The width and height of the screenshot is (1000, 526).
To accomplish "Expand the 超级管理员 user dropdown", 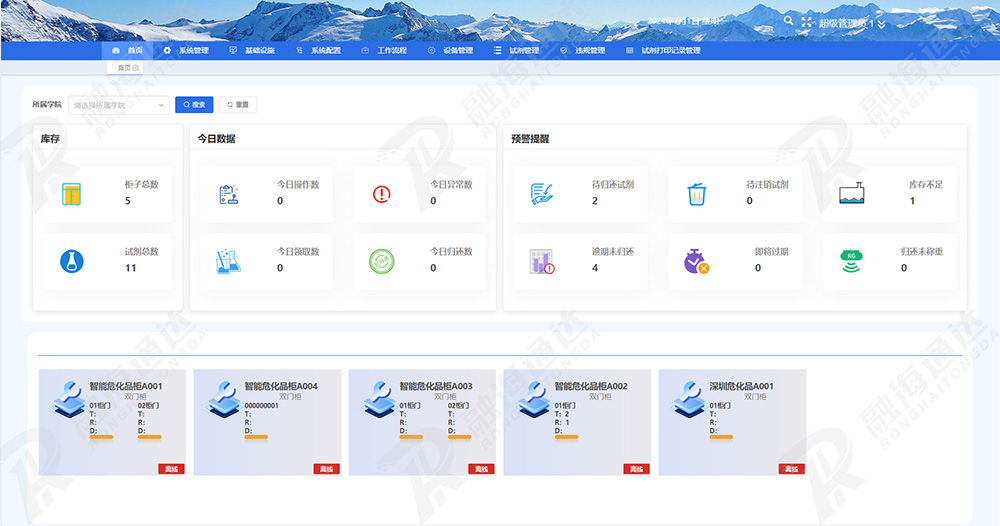I will click(852, 24).
